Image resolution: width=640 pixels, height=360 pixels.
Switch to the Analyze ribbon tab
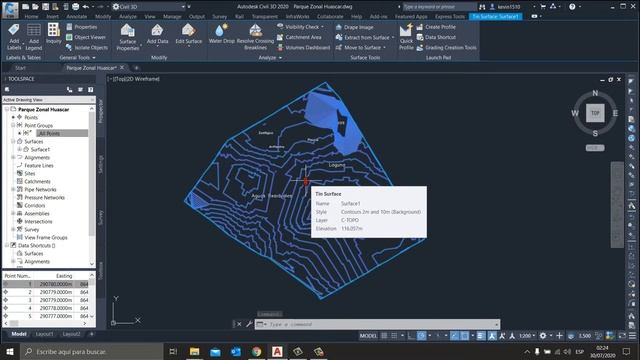[128, 17]
